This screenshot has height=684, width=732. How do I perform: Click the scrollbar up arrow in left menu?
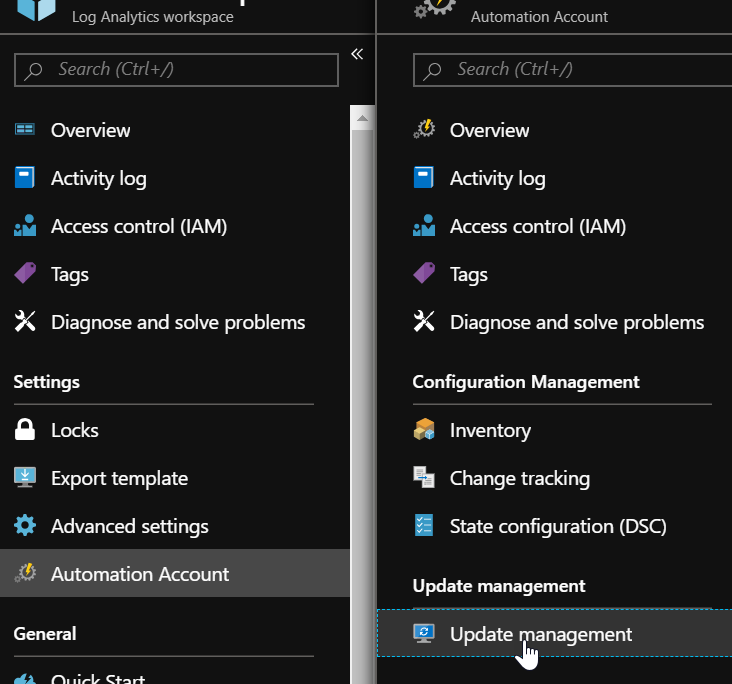(x=362, y=118)
